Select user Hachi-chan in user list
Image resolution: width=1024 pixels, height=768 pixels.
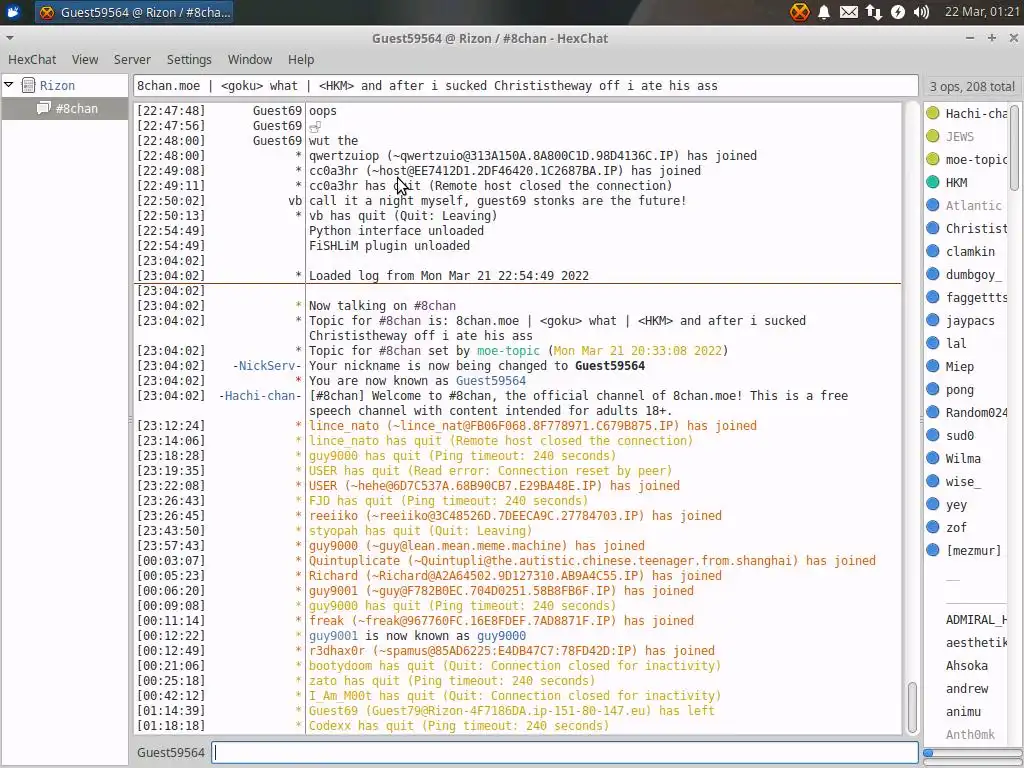976,114
